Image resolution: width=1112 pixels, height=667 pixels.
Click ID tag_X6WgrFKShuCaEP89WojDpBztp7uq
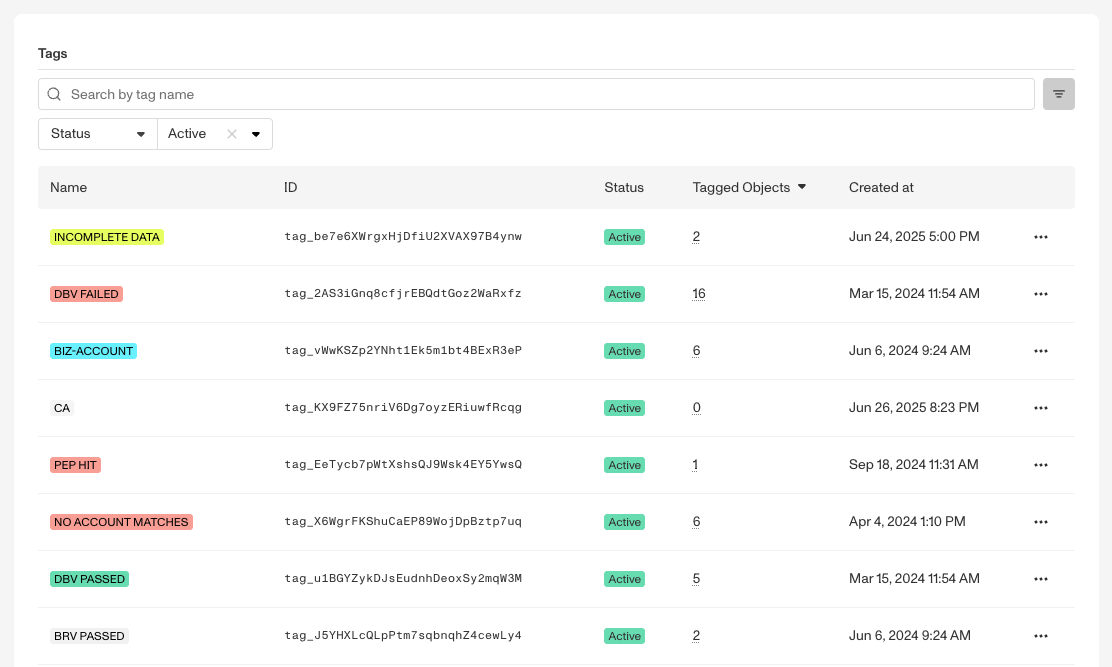[x=403, y=522]
